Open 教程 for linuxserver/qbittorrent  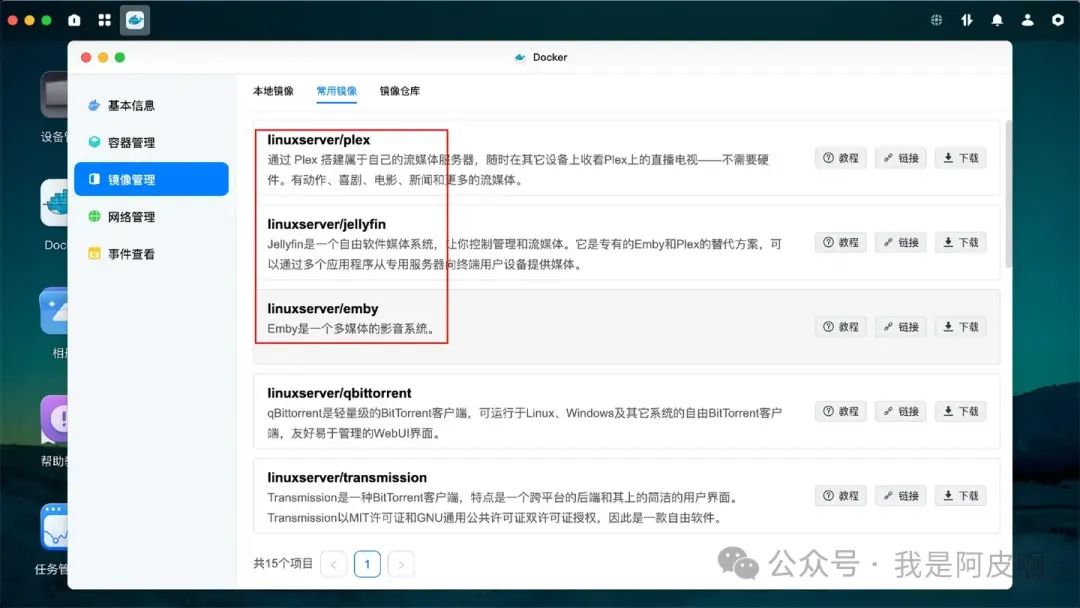(x=840, y=411)
